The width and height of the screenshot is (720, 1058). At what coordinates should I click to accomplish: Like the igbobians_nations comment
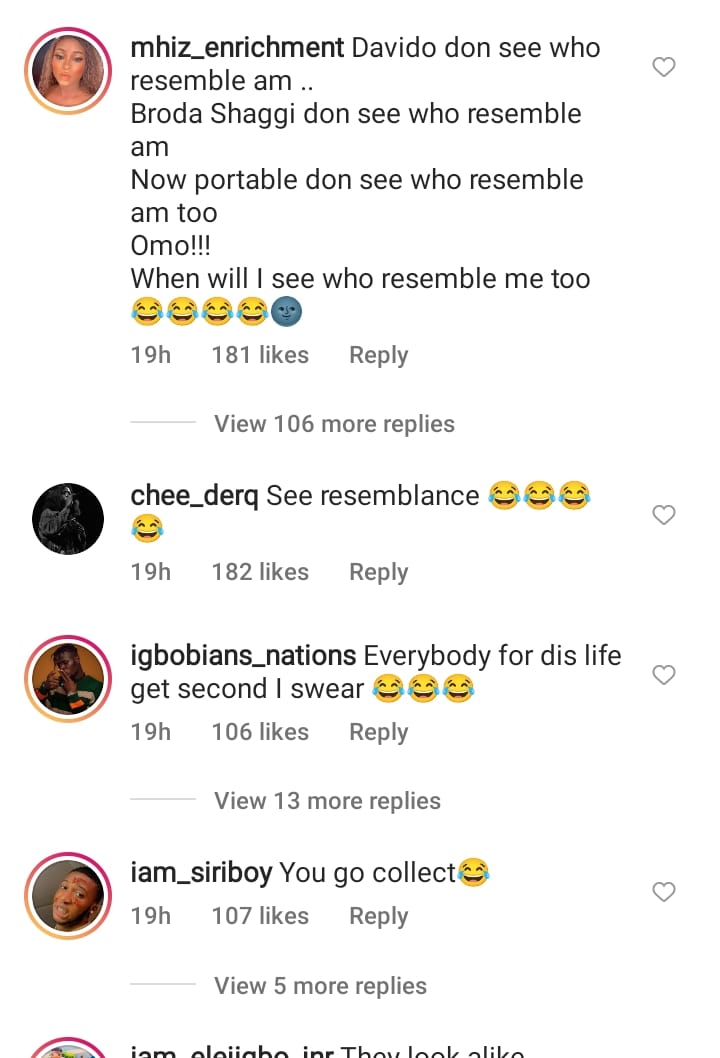[664, 675]
